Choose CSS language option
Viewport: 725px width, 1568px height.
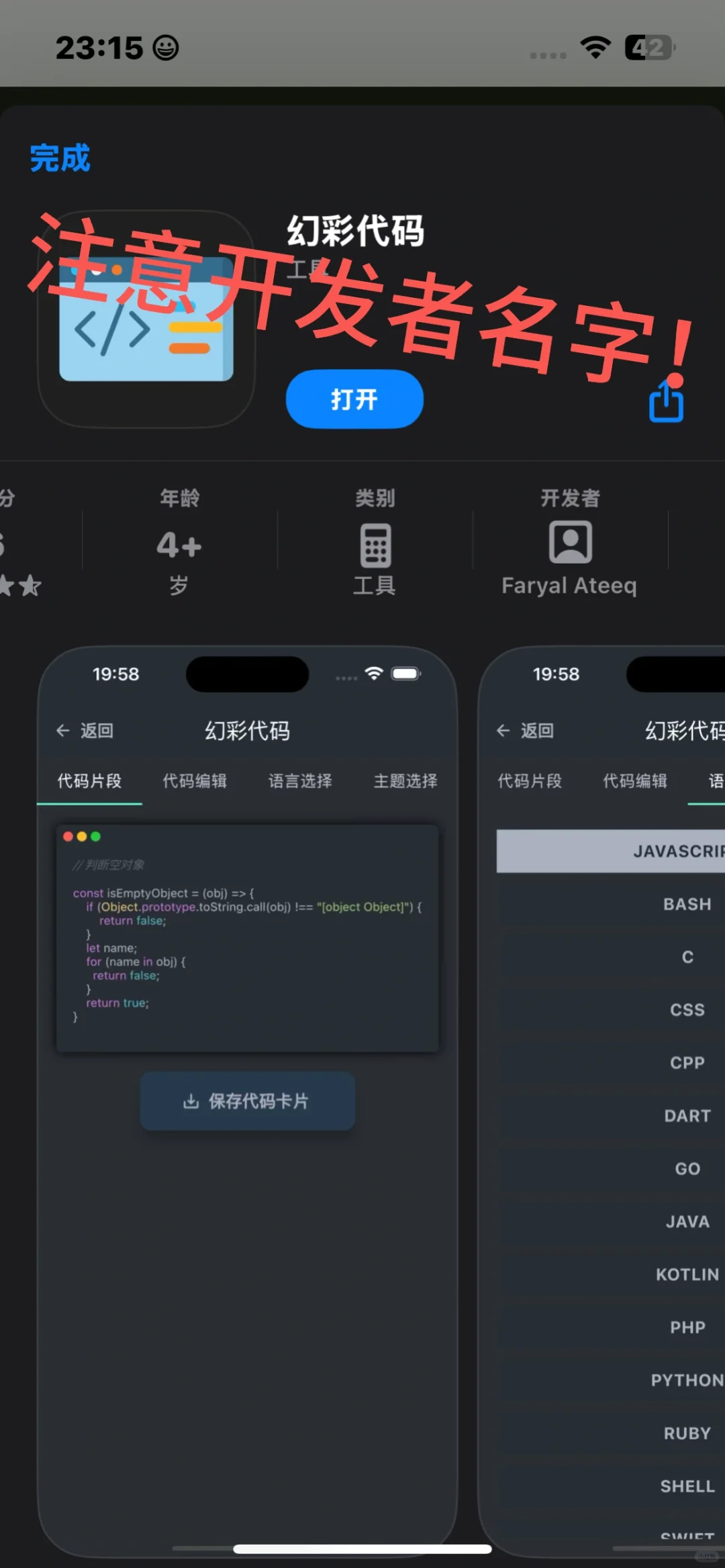click(x=687, y=1010)
